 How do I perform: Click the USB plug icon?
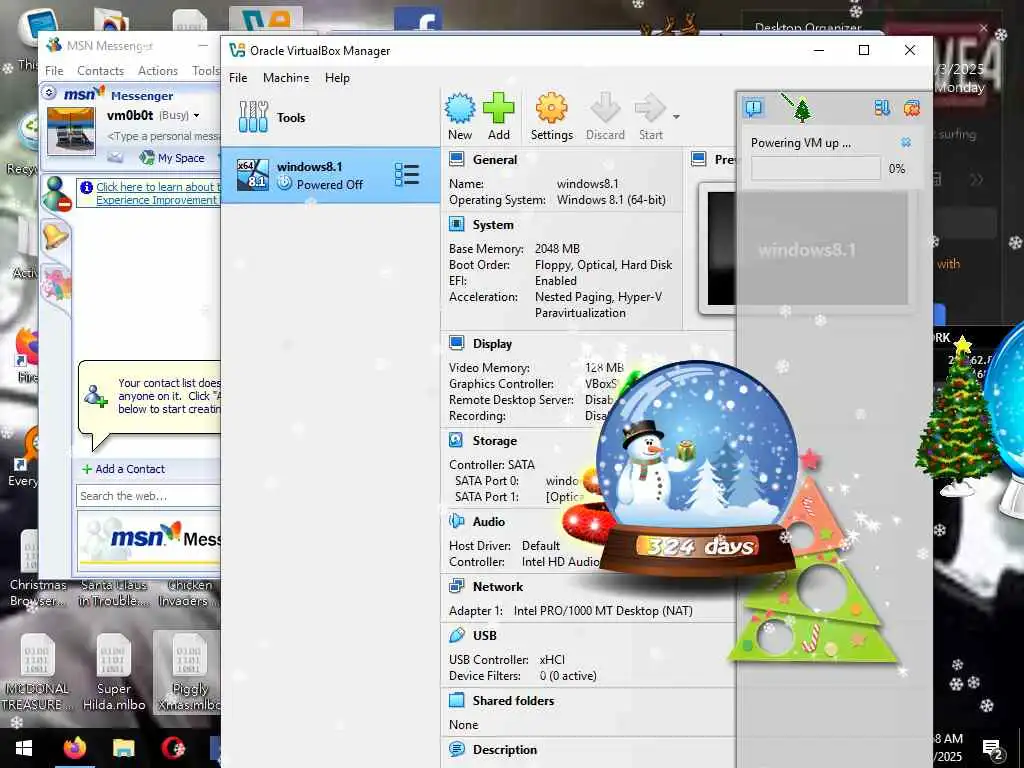point(456,635)
